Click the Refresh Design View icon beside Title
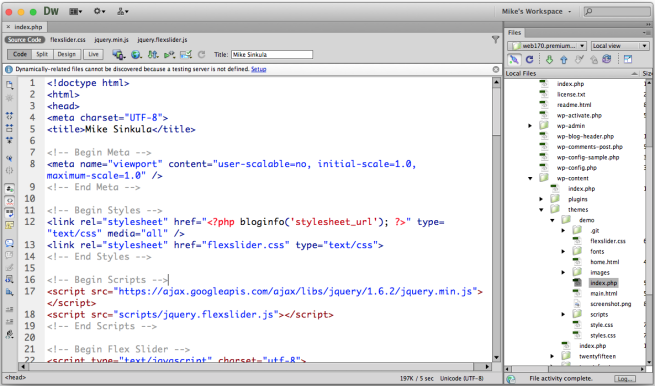Viewport: 655px width, 386px height. 201,54
